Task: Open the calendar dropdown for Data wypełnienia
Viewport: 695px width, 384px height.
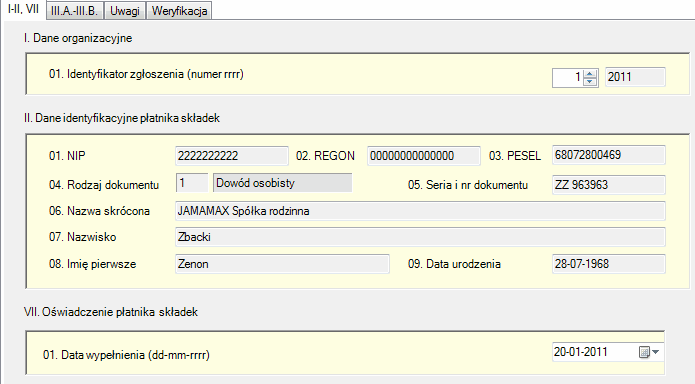Action: pos(649,352)
